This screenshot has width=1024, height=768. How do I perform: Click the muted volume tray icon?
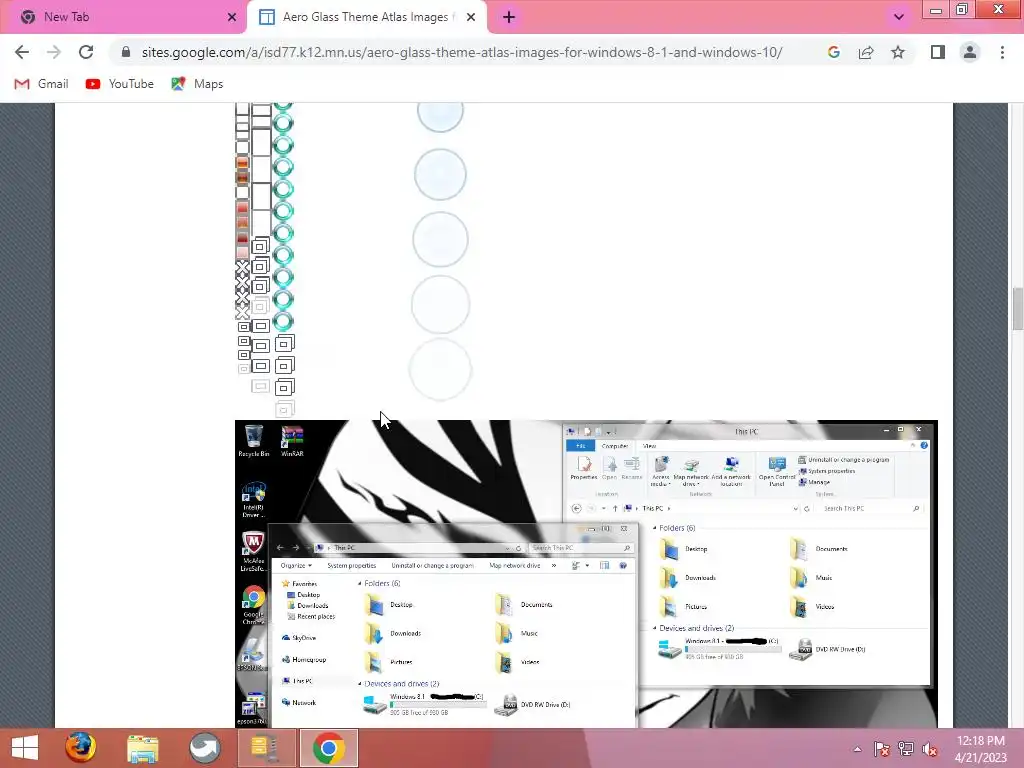point(929,749)
